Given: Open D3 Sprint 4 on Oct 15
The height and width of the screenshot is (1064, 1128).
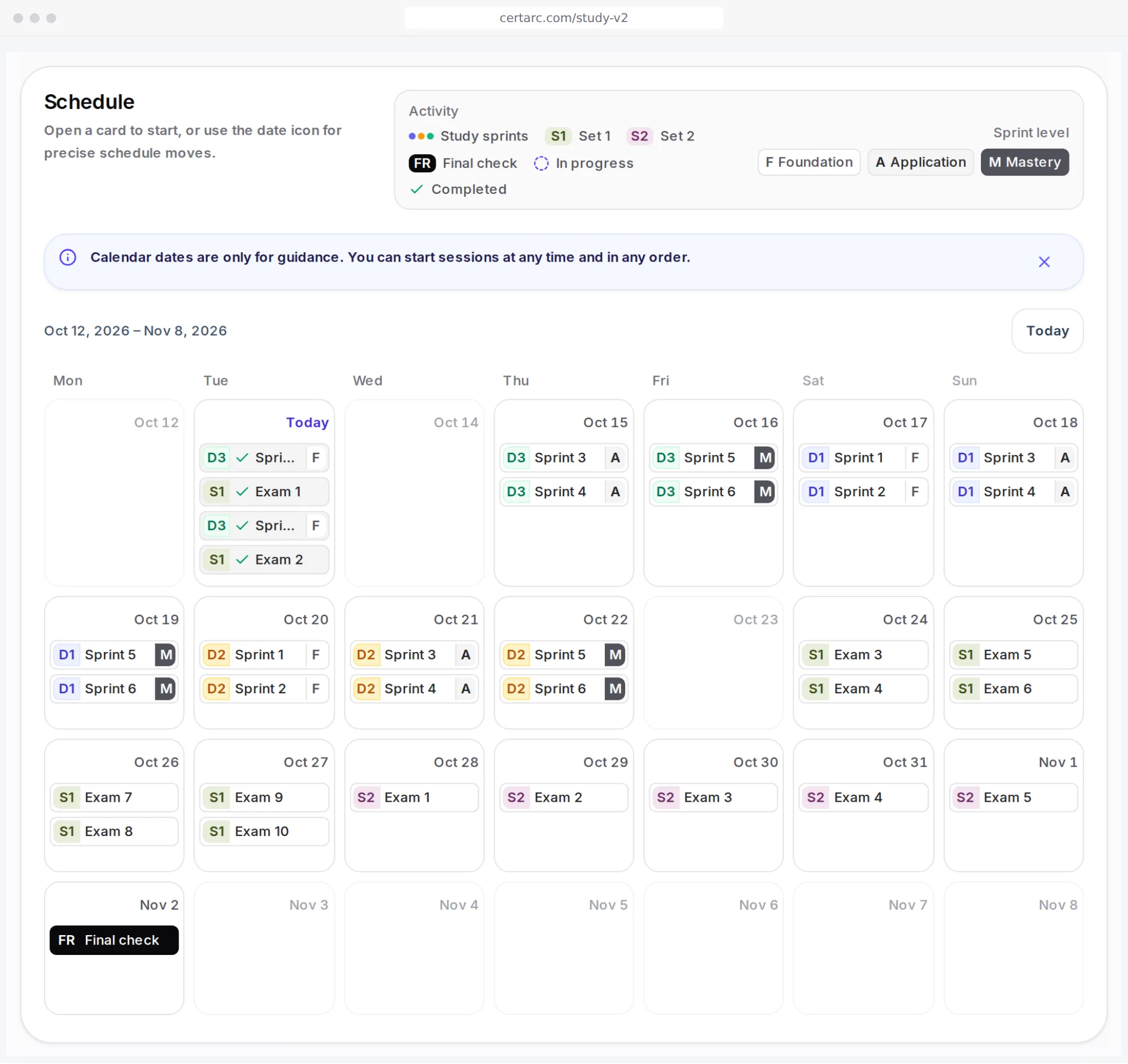Looking at the screenshot, I should (x=564, y=492).
